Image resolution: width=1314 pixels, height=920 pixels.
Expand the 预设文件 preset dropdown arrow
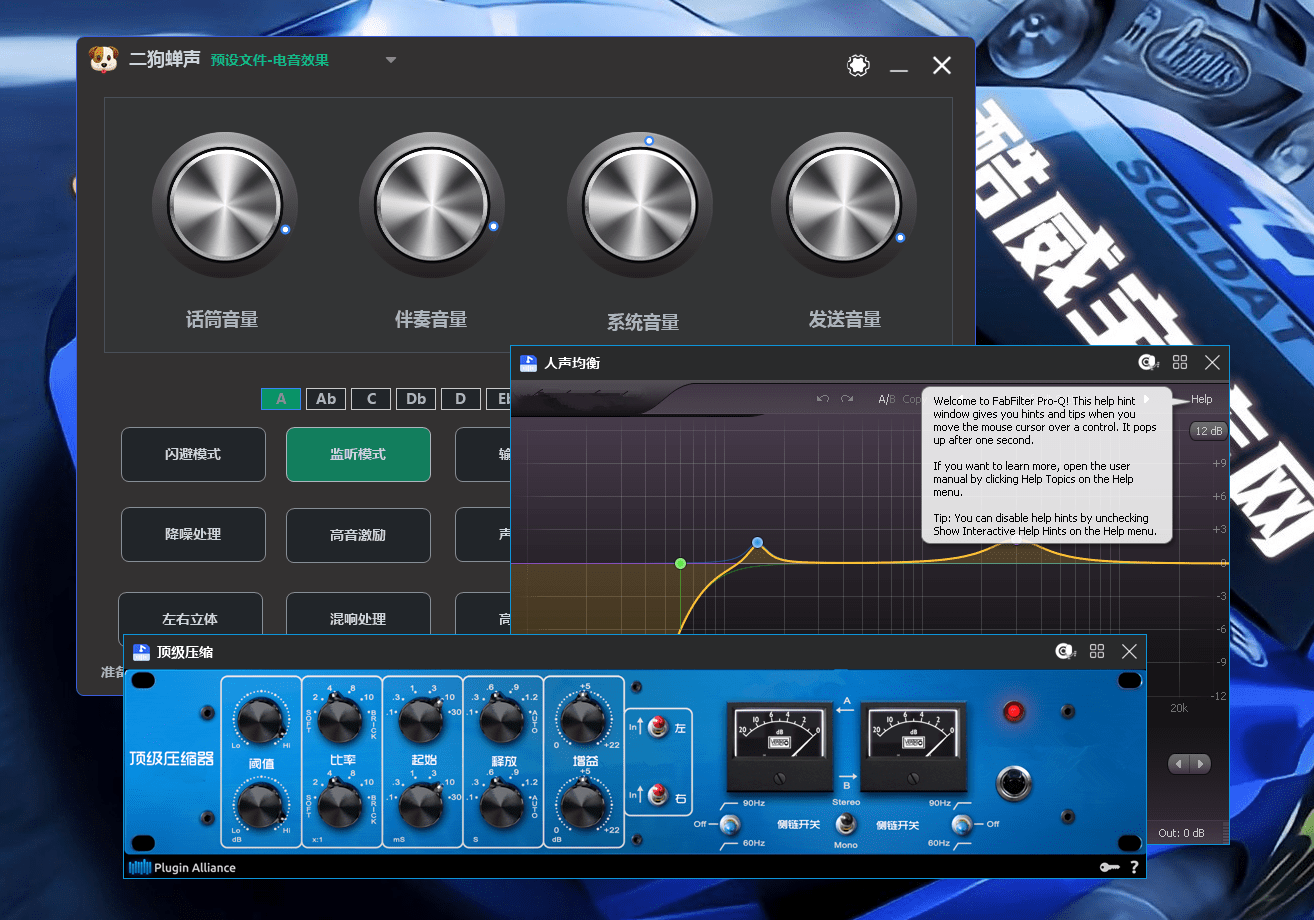391,60
